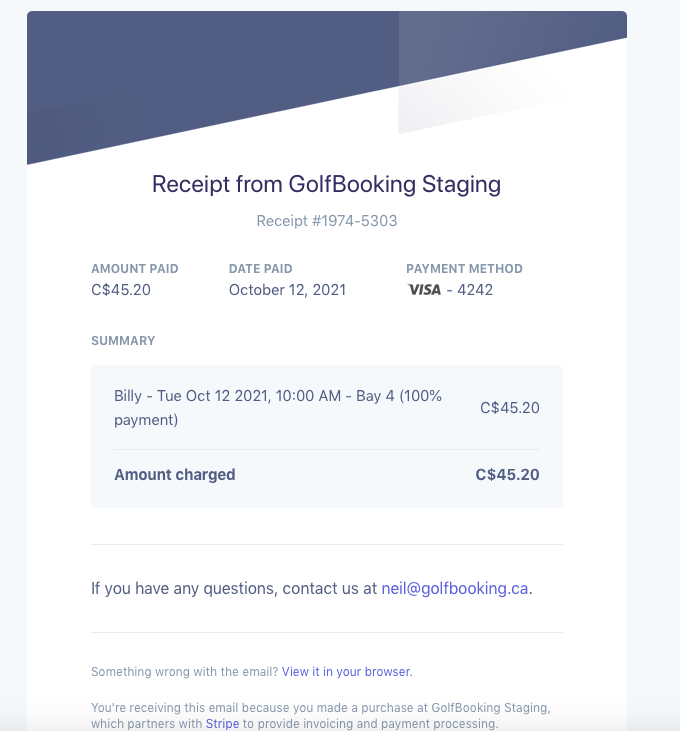The height and width of the screenshot is (731, 680).
Task: Click the Billy Bay 4 booking line item
Action: click(278, 408)
